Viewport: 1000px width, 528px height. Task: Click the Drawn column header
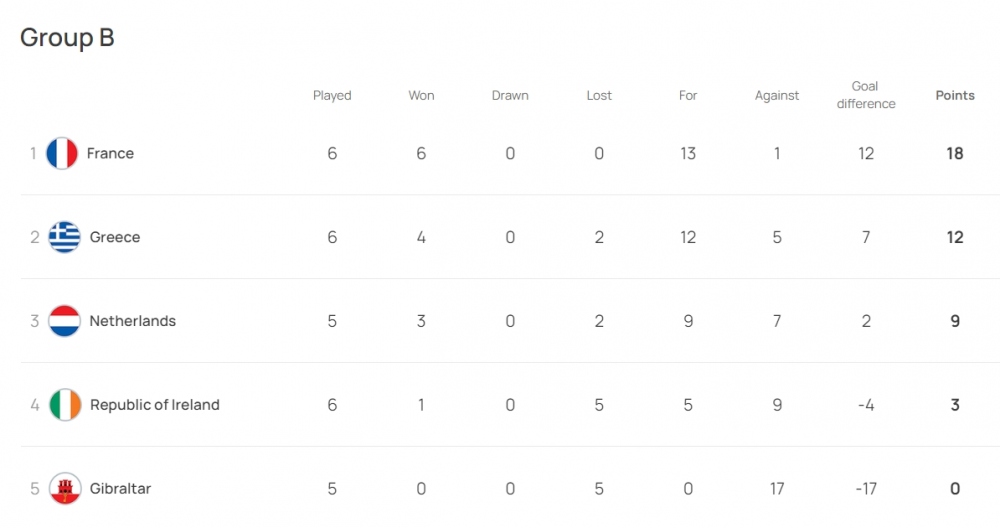point(510,96)
